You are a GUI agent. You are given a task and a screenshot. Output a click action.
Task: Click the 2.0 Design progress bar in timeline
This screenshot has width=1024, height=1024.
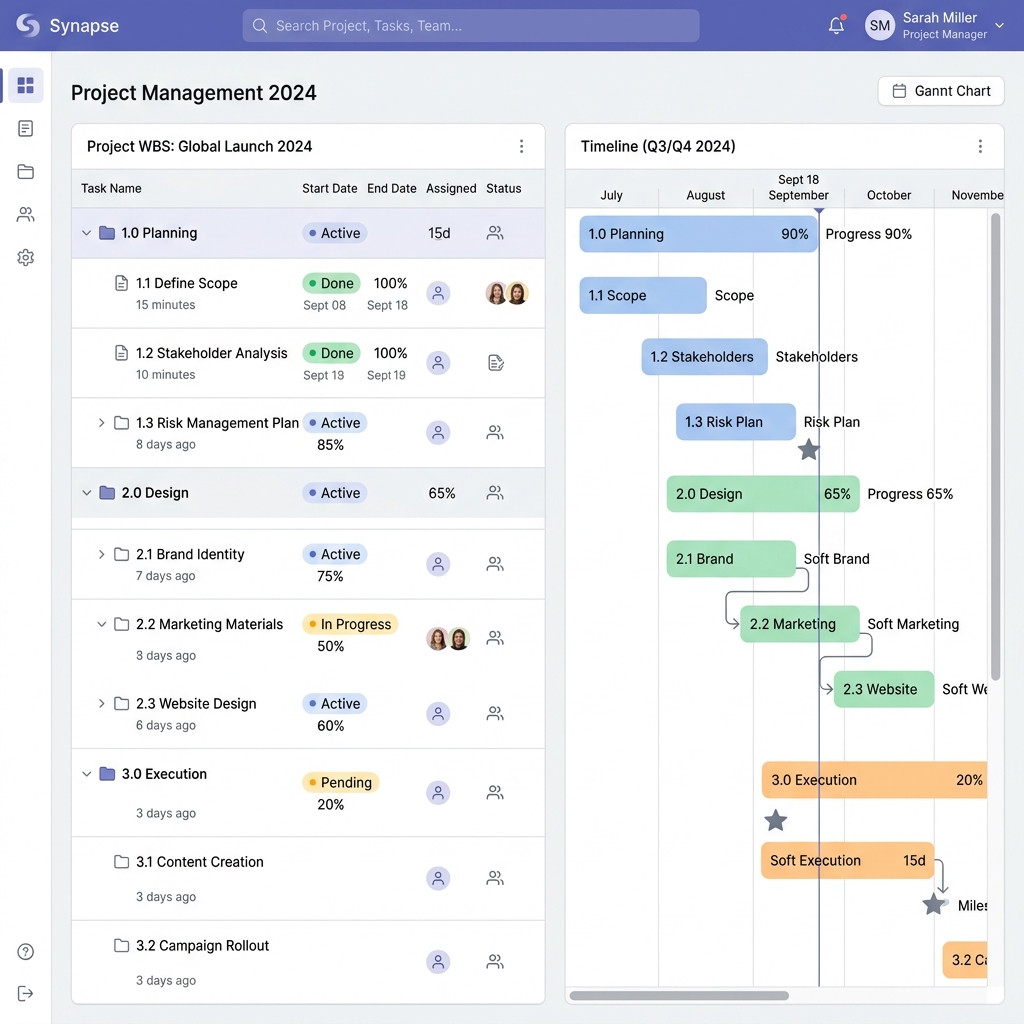pos(763,494)
